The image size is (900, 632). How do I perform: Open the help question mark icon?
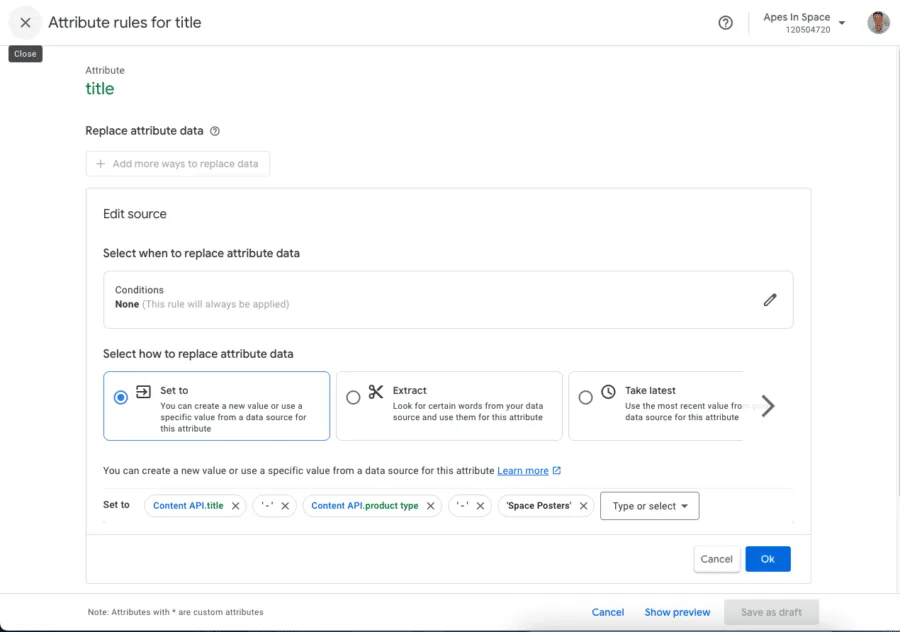tap(726, 23)
